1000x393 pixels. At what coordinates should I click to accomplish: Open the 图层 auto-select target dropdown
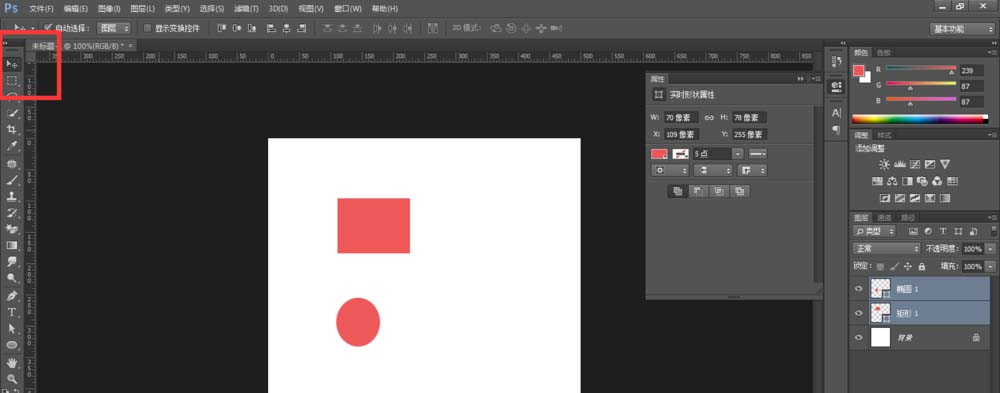click(x=114, y=28)
